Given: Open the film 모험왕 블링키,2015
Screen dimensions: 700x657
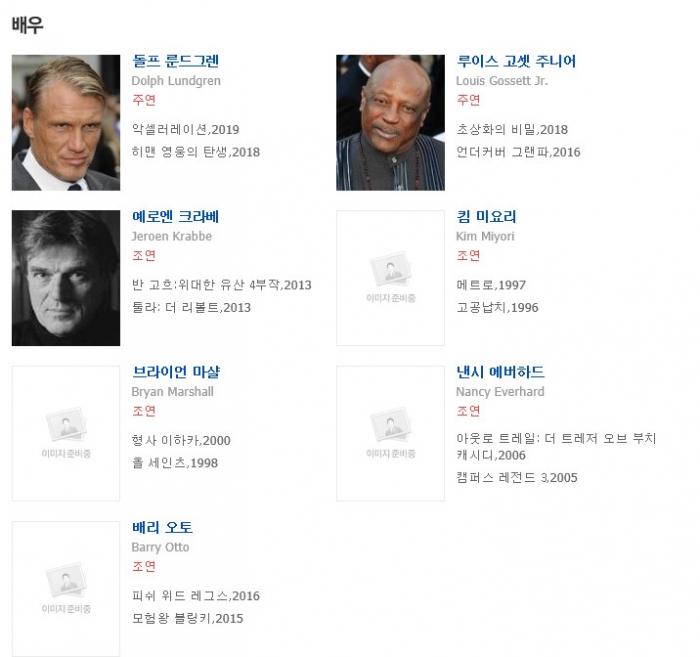Looking at the screenshot, I should click(x=188, y=618).
